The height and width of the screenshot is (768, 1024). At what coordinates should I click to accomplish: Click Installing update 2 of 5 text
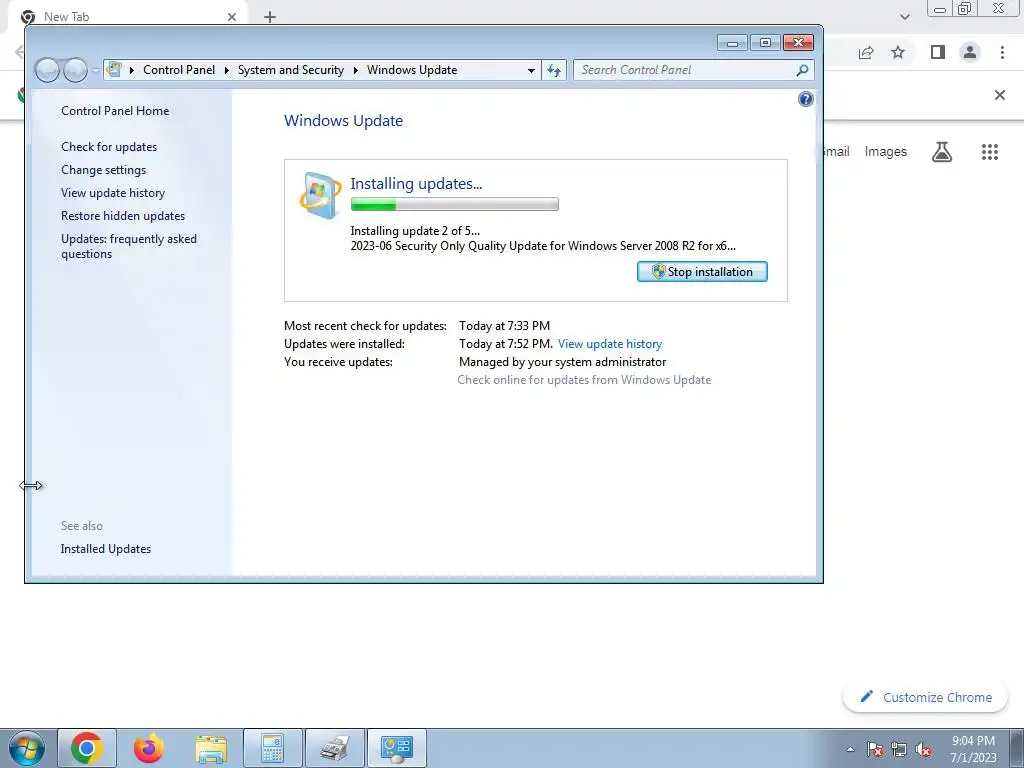(x=415, y=231)
